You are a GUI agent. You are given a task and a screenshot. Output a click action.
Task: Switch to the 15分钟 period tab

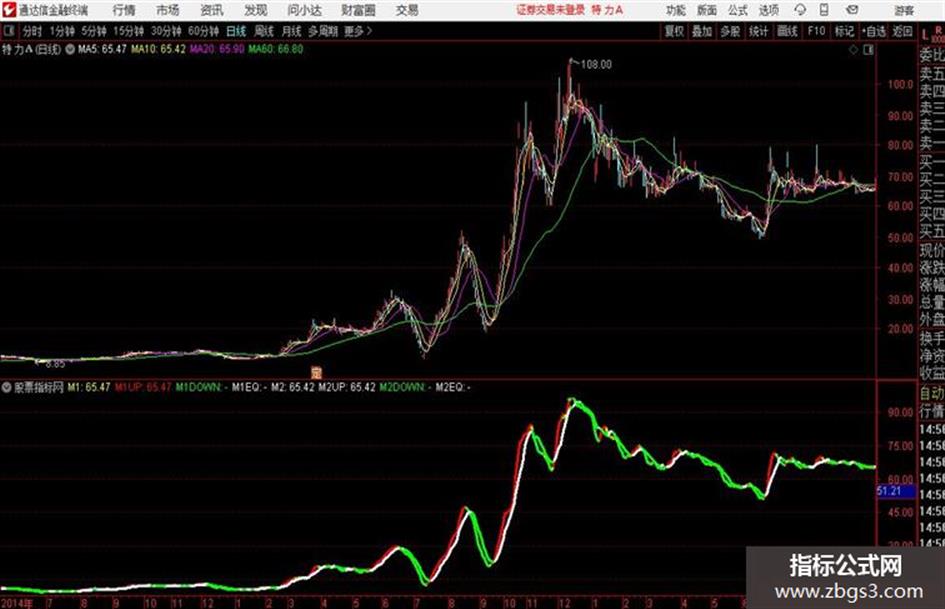click(128, 31)
